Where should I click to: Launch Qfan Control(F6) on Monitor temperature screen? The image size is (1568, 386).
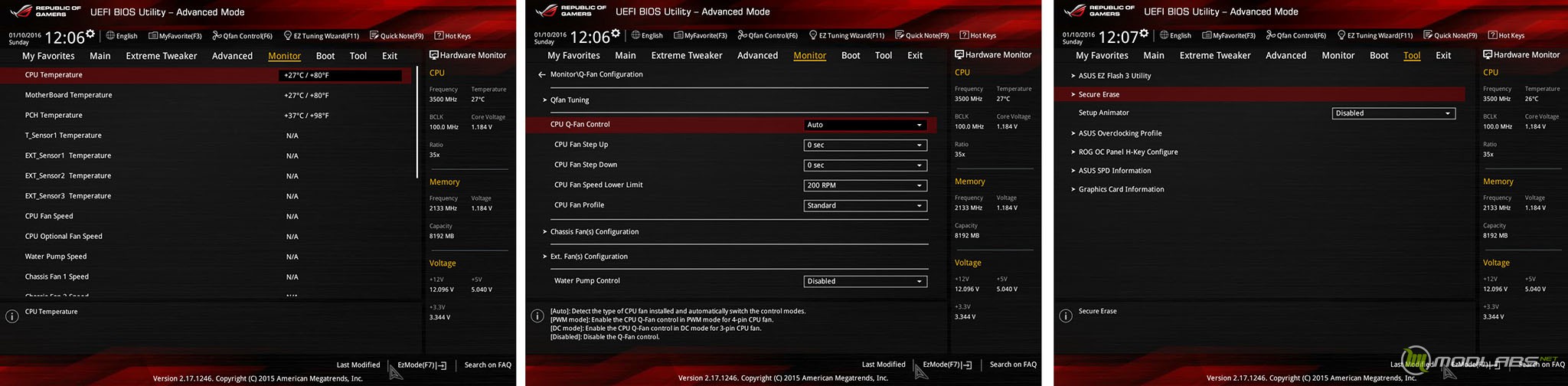tap(242, 35)
